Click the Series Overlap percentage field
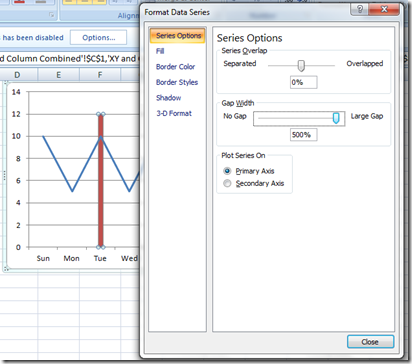Viewport: 412px width, 364px height. point(304,82)
